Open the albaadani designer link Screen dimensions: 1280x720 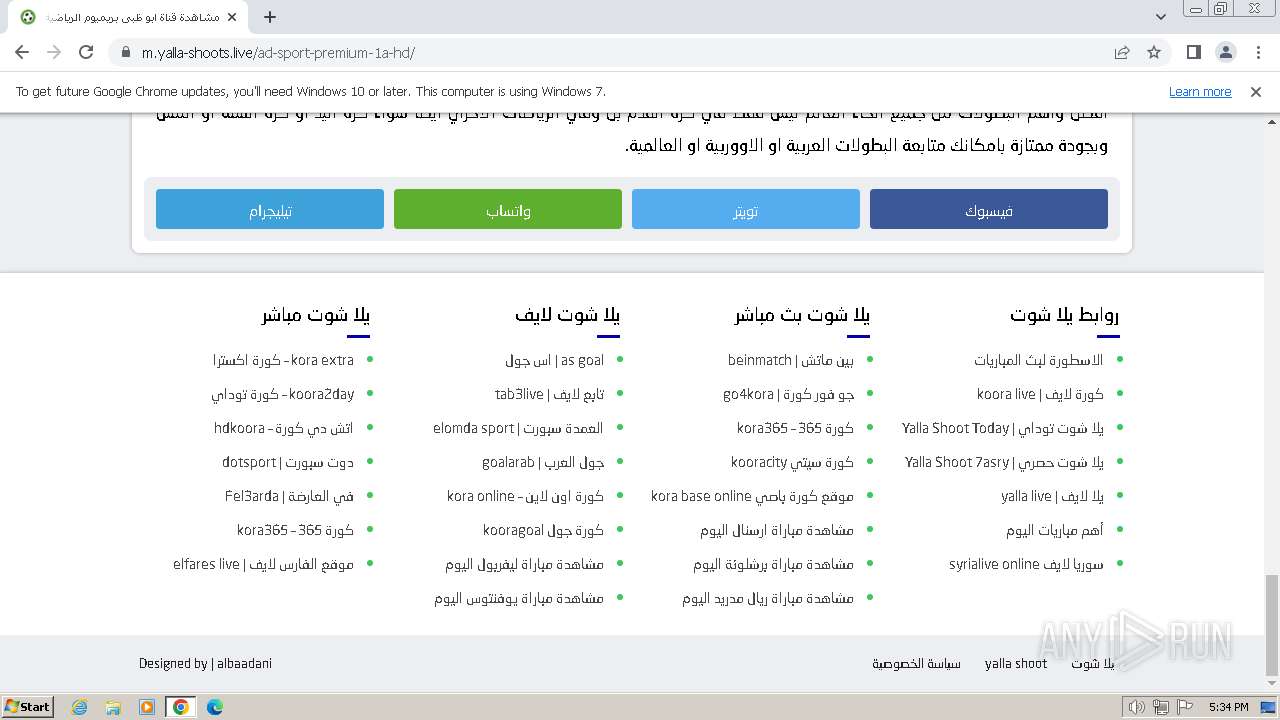244,663
